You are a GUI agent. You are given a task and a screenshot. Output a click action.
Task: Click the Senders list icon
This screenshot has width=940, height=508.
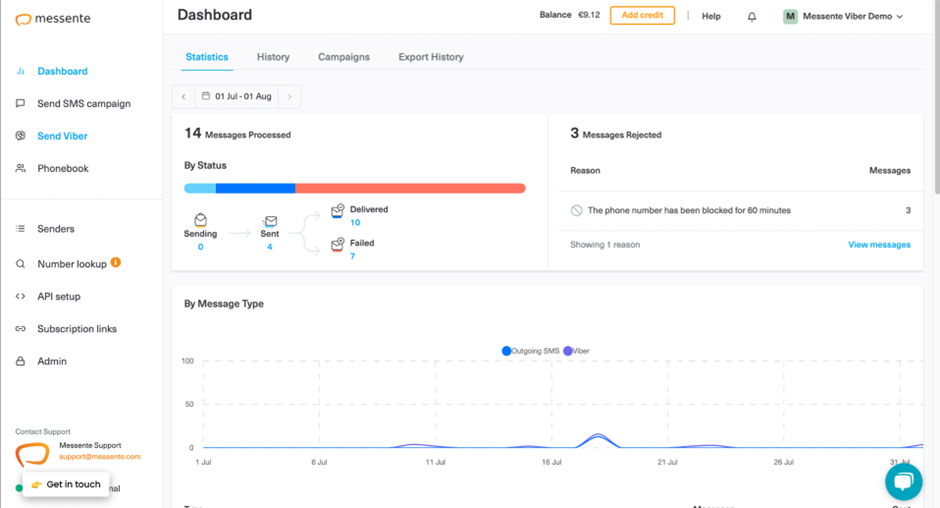(x=20, y=229)
